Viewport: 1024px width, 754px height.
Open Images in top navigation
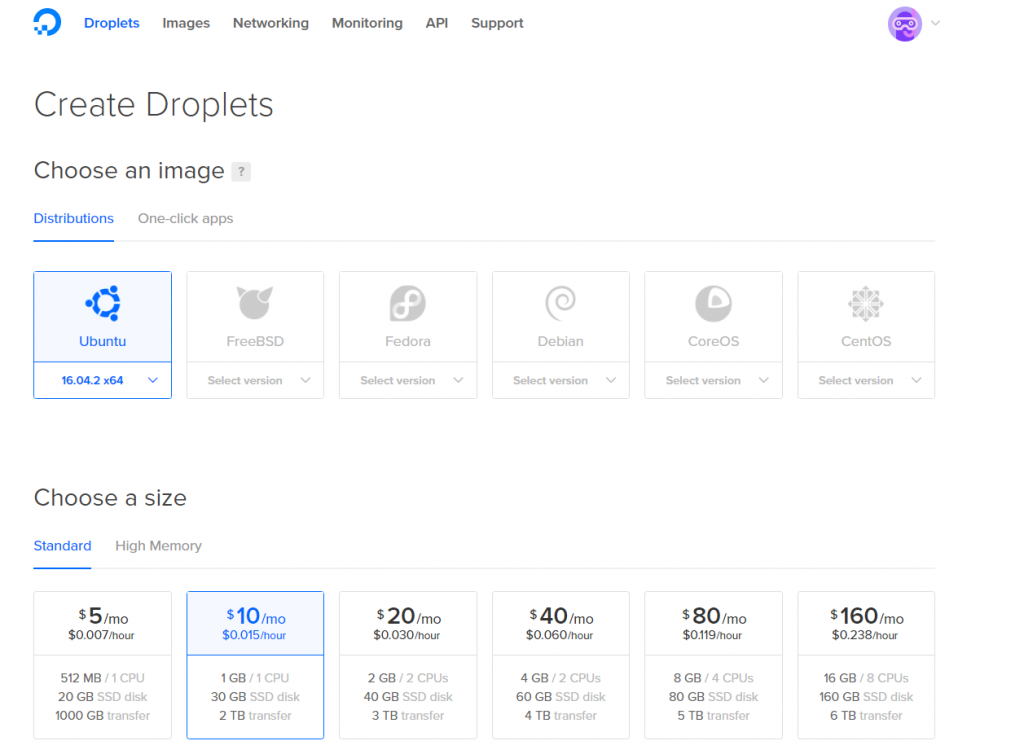(186, 23)
